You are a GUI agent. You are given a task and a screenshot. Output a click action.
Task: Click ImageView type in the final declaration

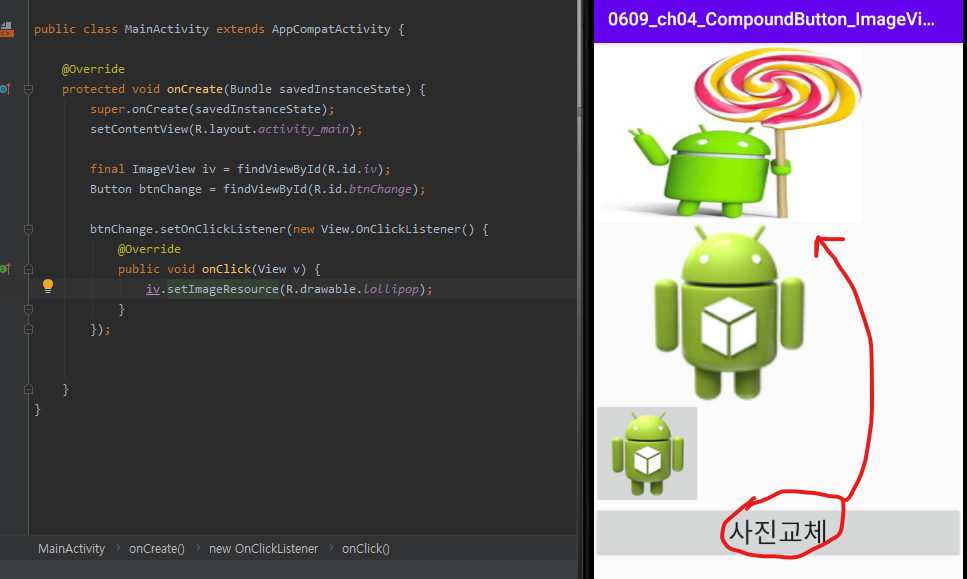pyautogui.click(x=163, y=169)
